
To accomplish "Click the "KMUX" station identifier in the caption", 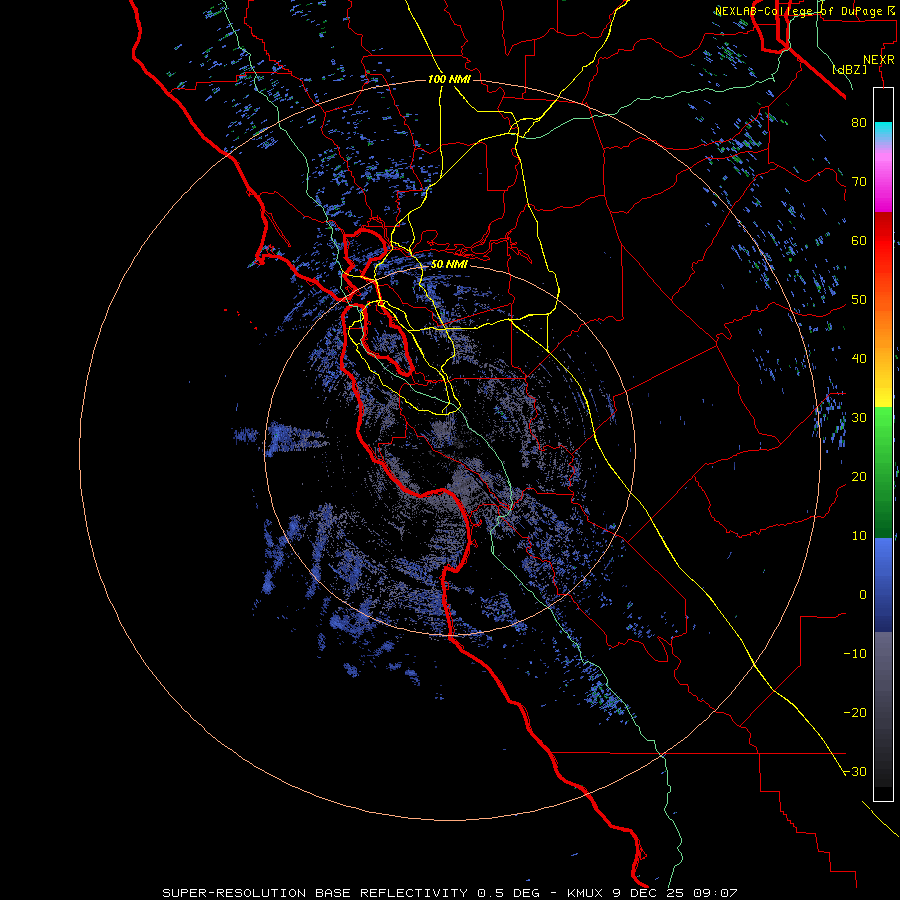I will point(586,893).
